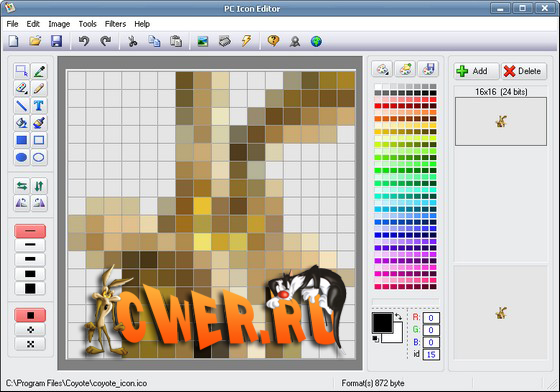The height and width of the screenshot is (392, 560).
Task: Redo the last undone action
Action: (105, 41)
